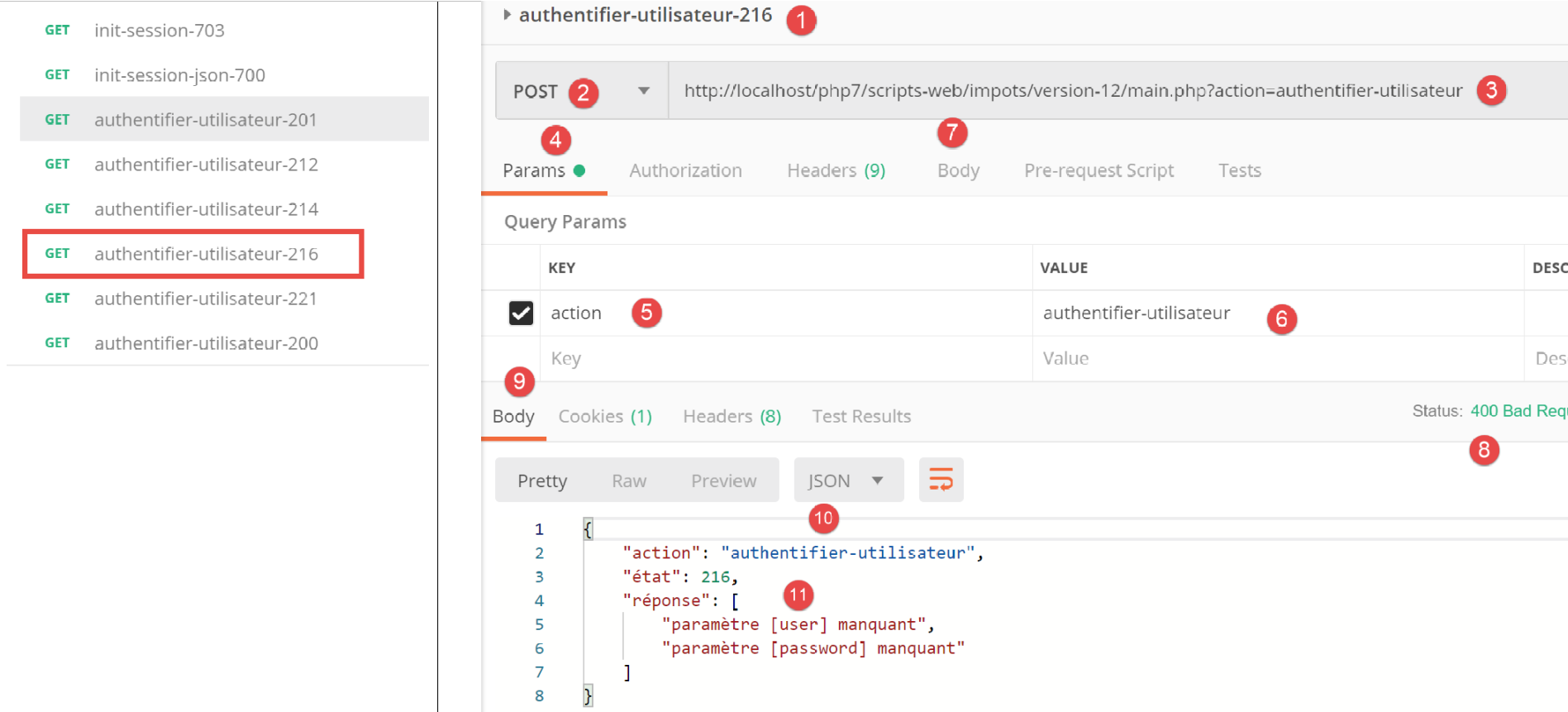Viewport: 1568px width, 712px height.
Task: Open the response Headers (8) tab
Action: pyautogui.click(x=732, y=416)
